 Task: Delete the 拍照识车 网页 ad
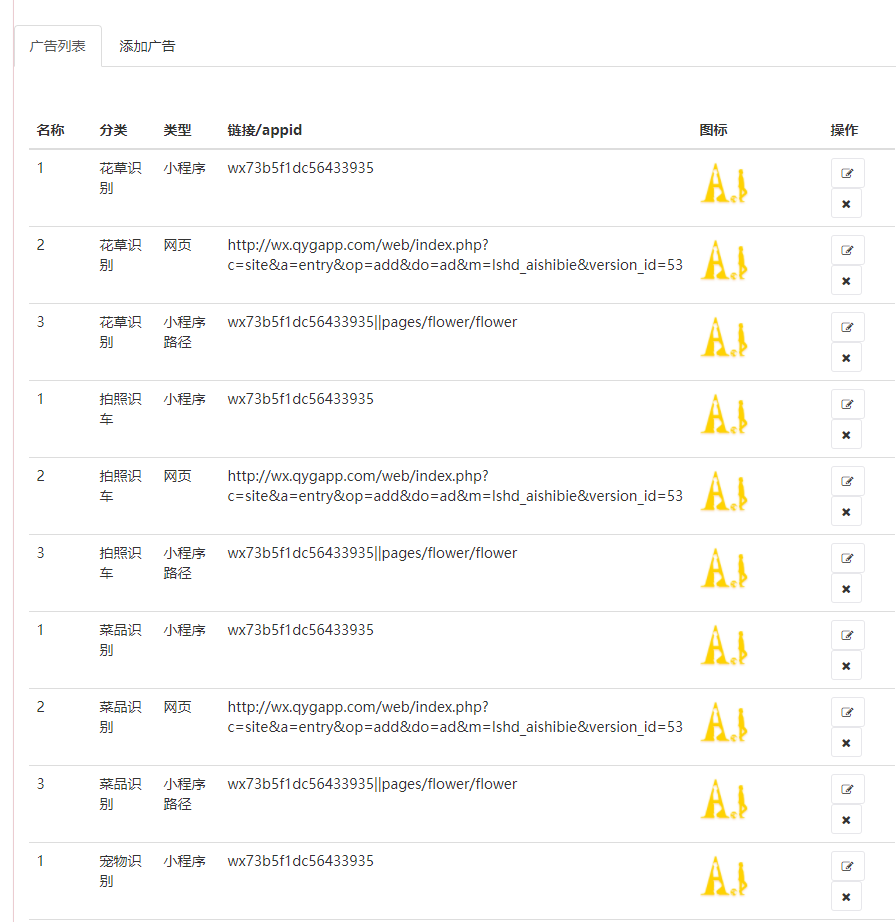click(x=847, y=512)
